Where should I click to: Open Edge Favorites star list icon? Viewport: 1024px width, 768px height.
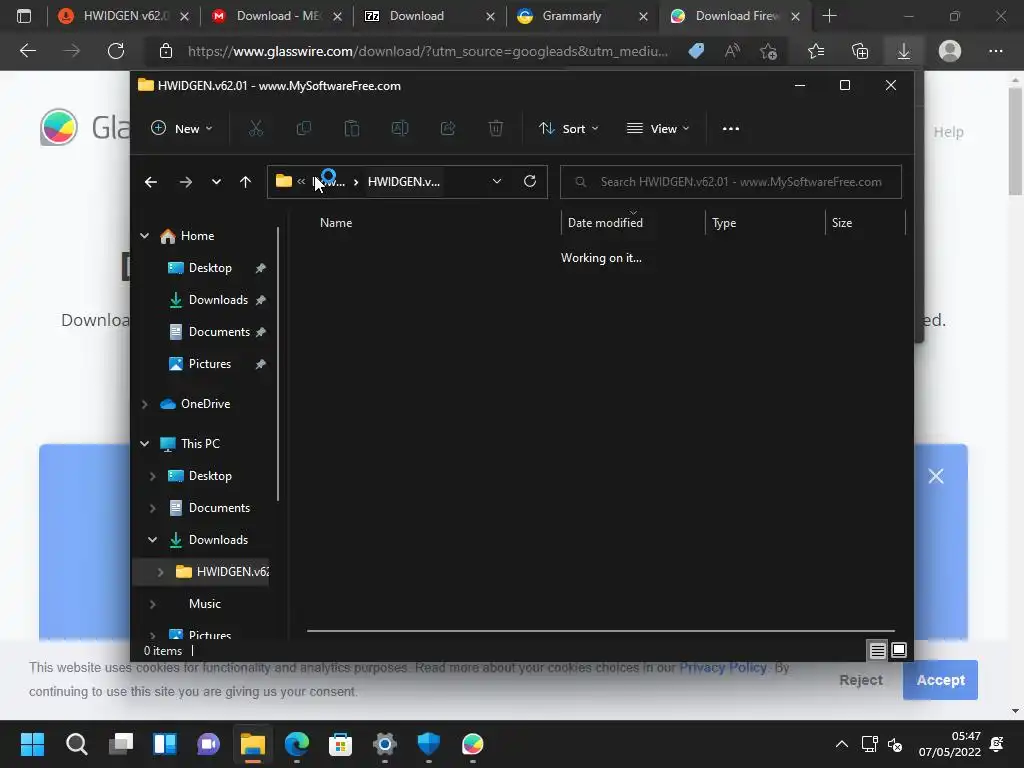[816, 51]
